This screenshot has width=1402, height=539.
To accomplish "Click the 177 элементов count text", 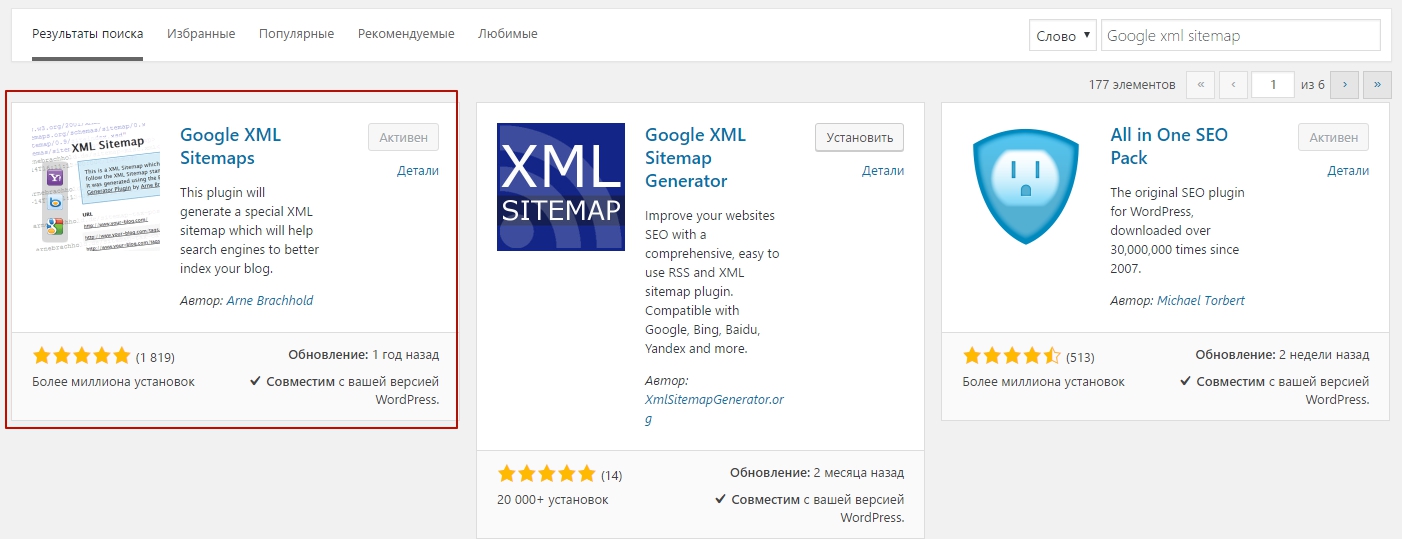I will [1132, 85].
